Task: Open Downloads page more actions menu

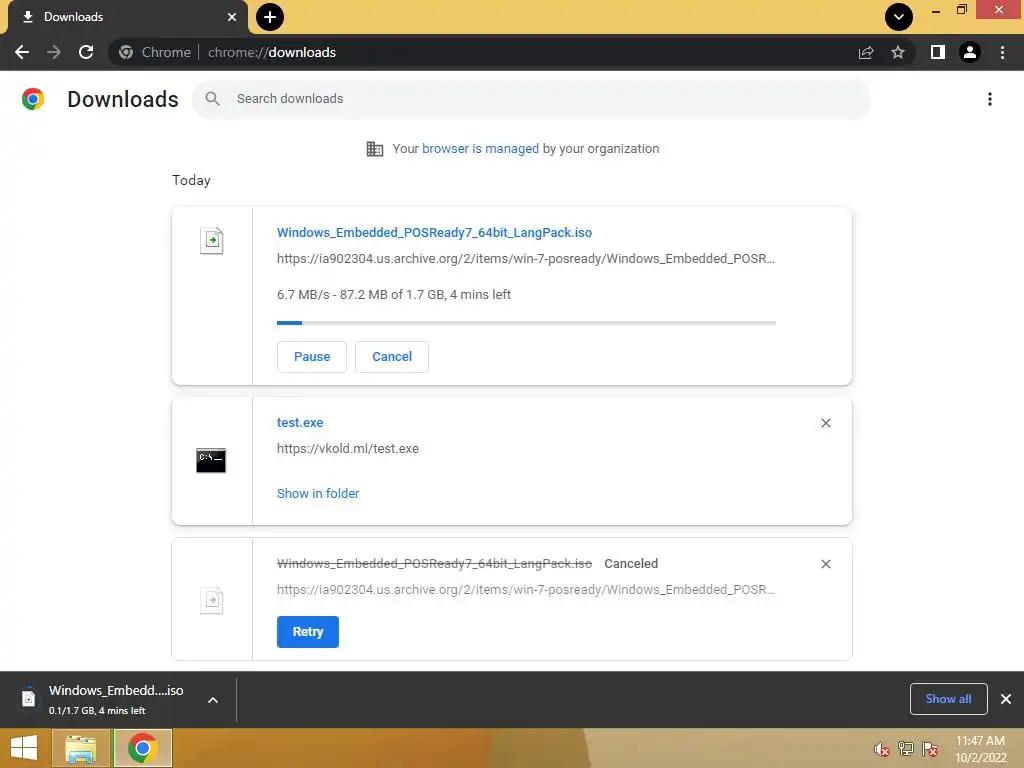Action: pos(990,99)
